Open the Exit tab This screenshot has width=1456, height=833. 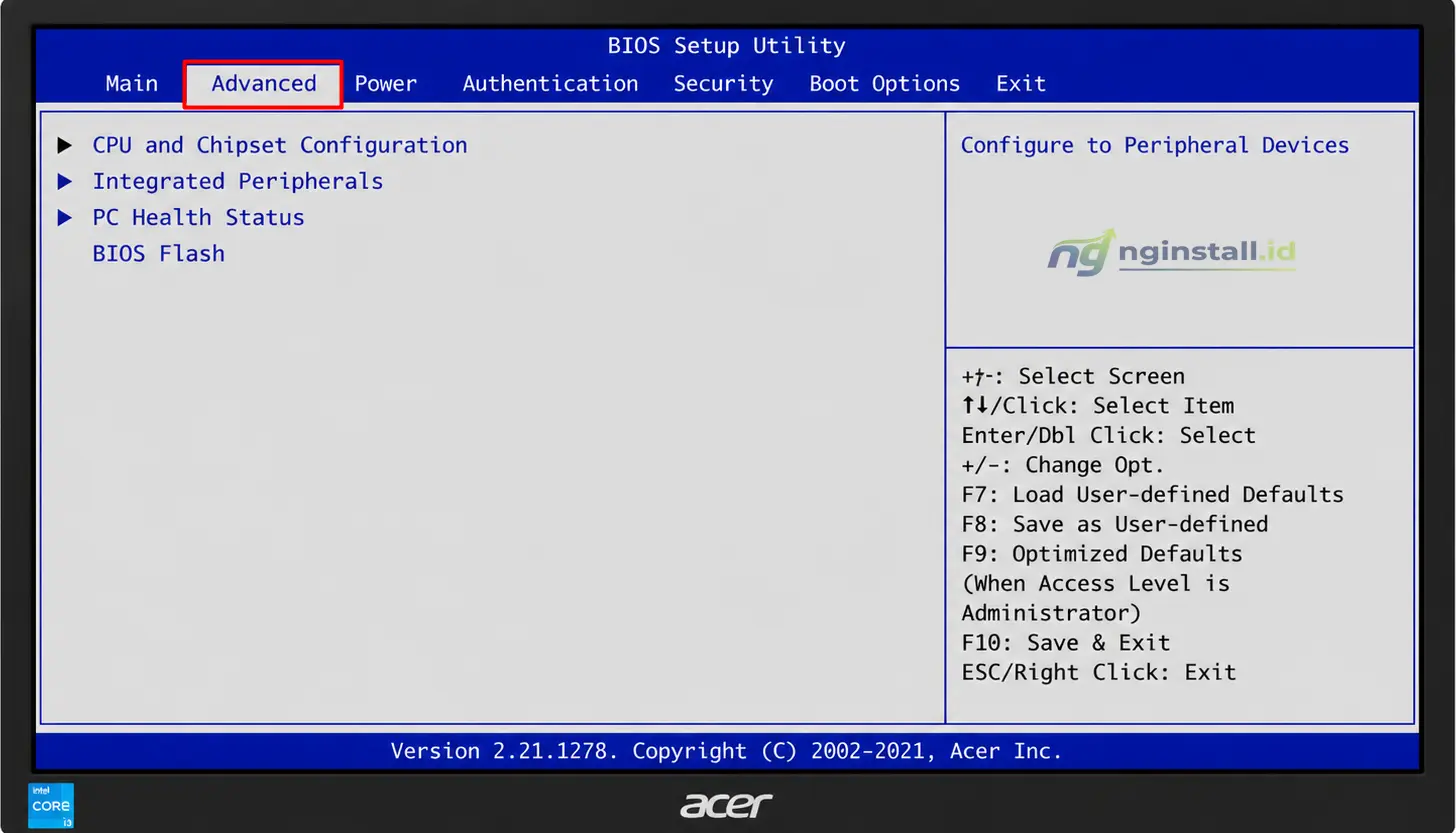click(1021, 84)
